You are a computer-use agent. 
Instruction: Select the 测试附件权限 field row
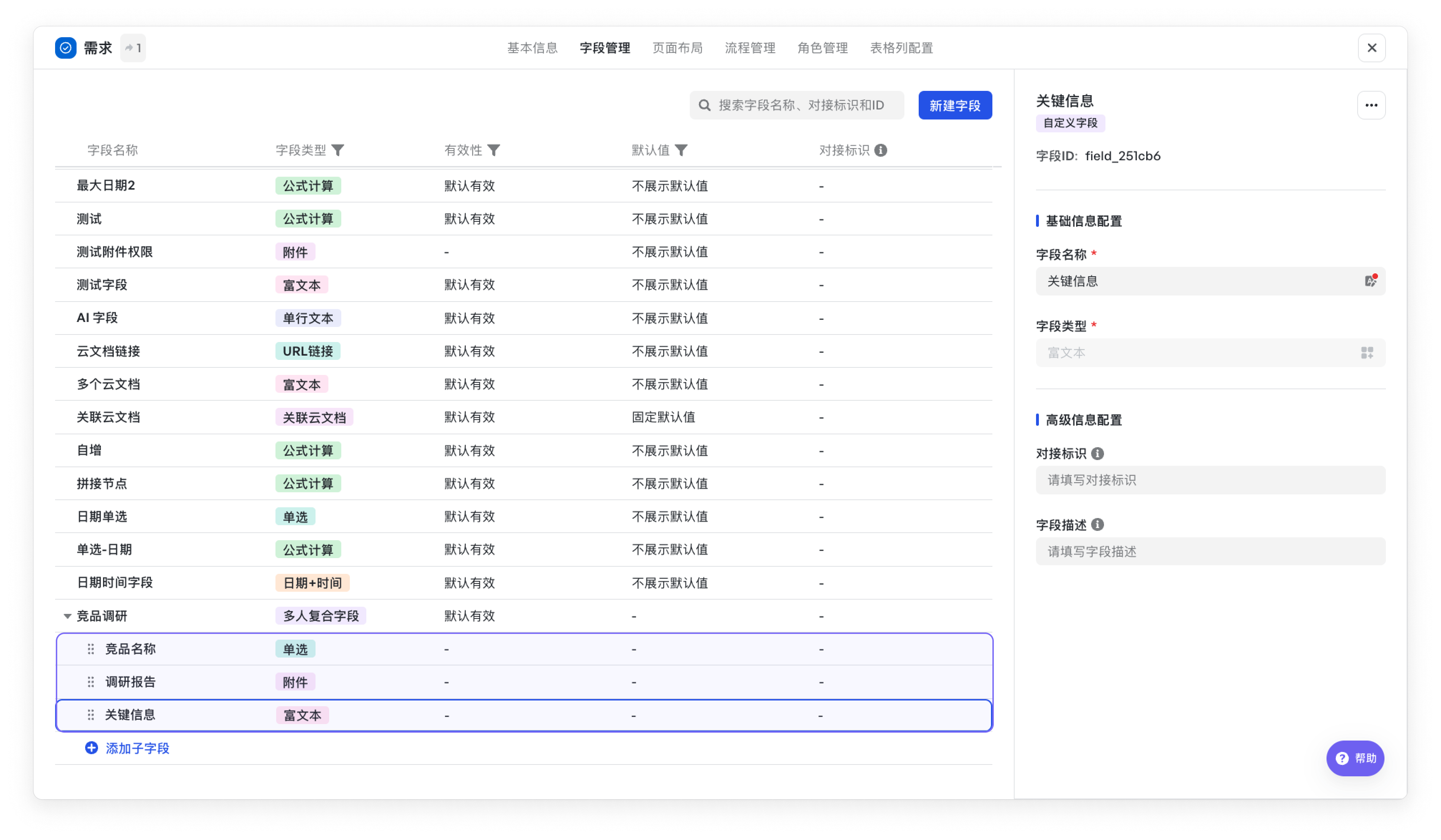tap(523, 251)
